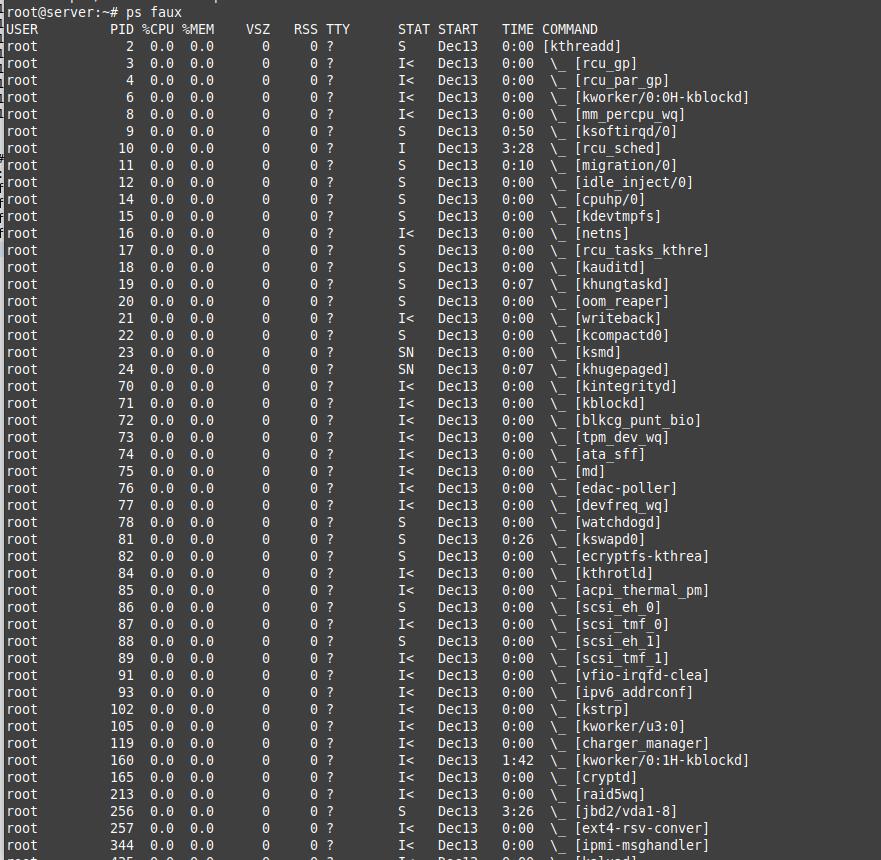Click the [ata_sff] process name
This screenshot has height=860, width=881.
click(610, 454)
